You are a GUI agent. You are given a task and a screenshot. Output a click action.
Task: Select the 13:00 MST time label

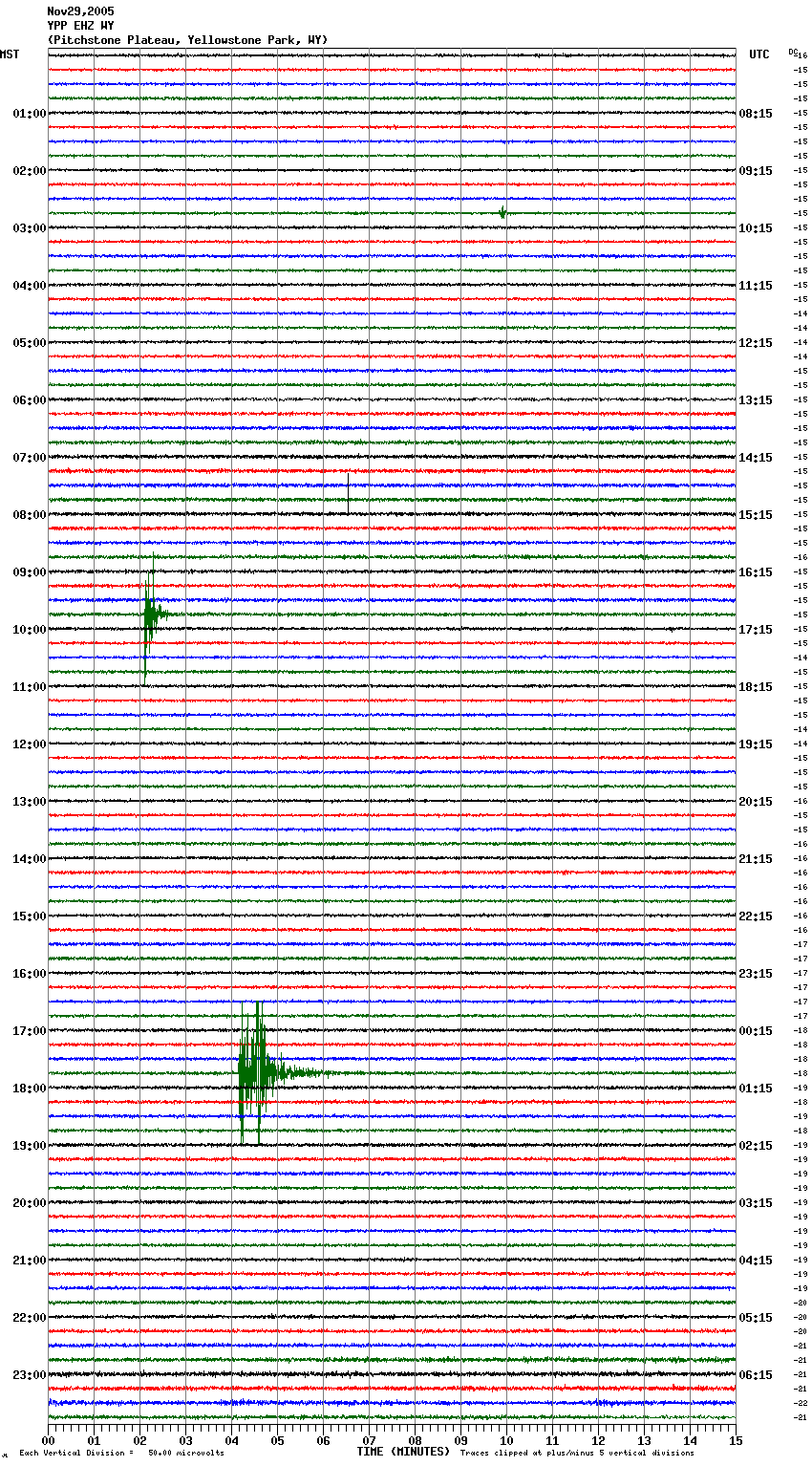tap(29, 802)
